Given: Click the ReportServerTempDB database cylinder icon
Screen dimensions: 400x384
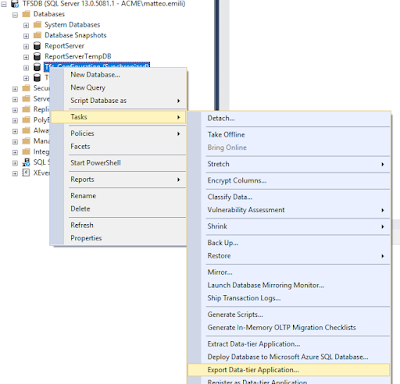Looking at the screenshot, I should click(37, 56).
